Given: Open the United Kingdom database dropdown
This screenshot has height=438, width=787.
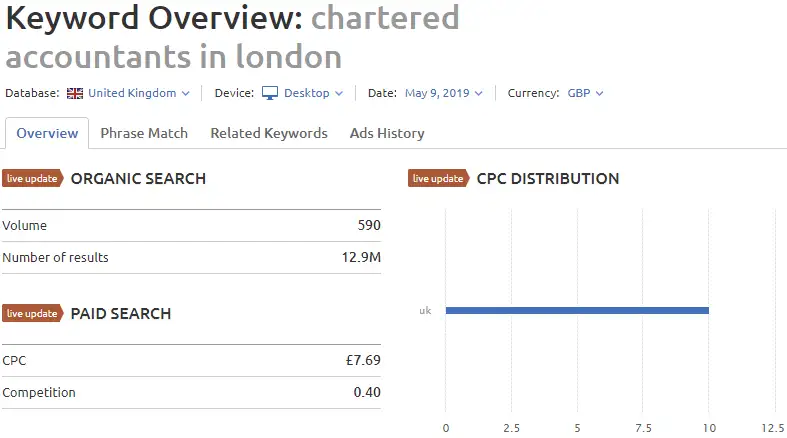Looking at the screenshot, I should (139, 93).
